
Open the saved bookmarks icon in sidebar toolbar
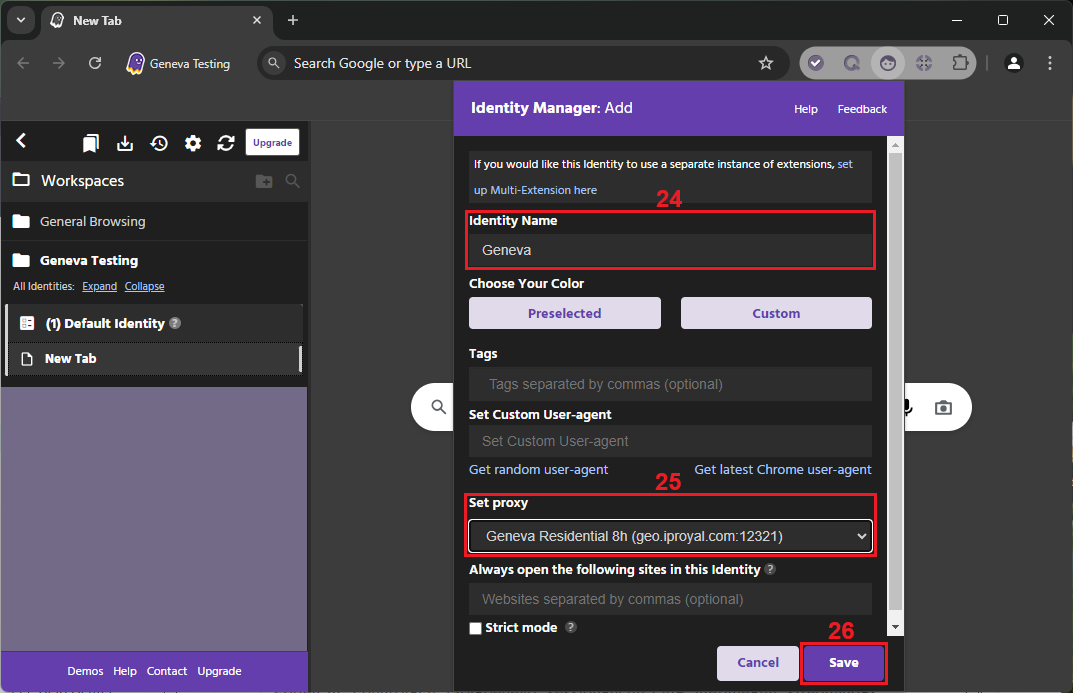(x=90, y=143)
